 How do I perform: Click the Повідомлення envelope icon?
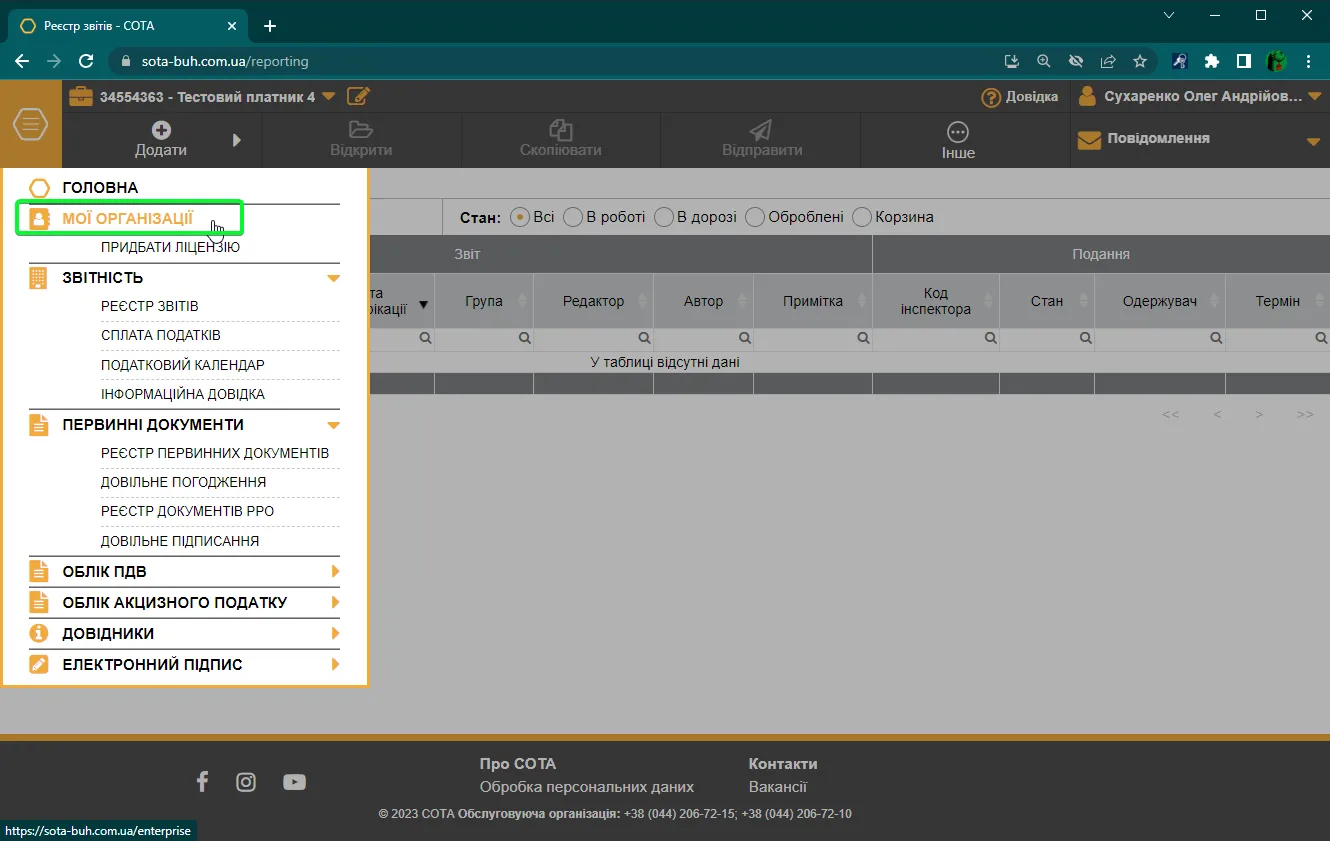tap(1089, 140)
